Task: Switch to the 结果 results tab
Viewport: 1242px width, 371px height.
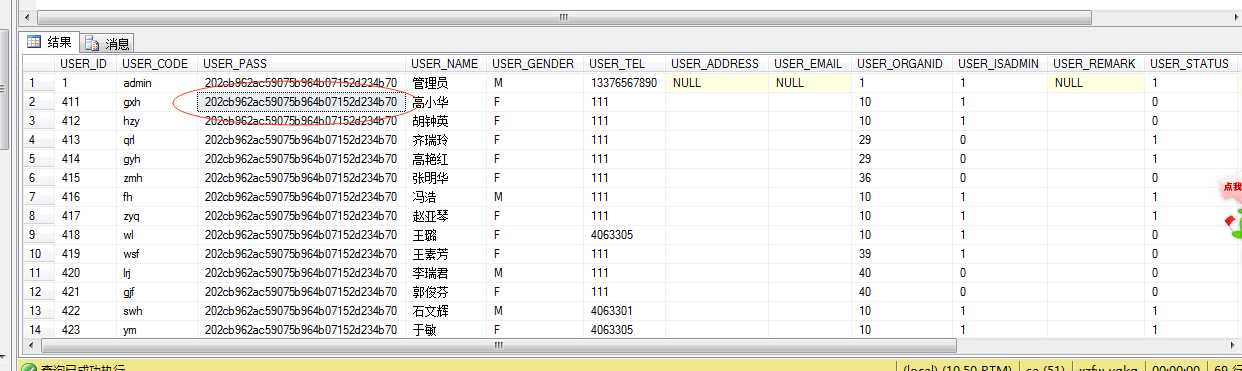Action: (50, 42)
